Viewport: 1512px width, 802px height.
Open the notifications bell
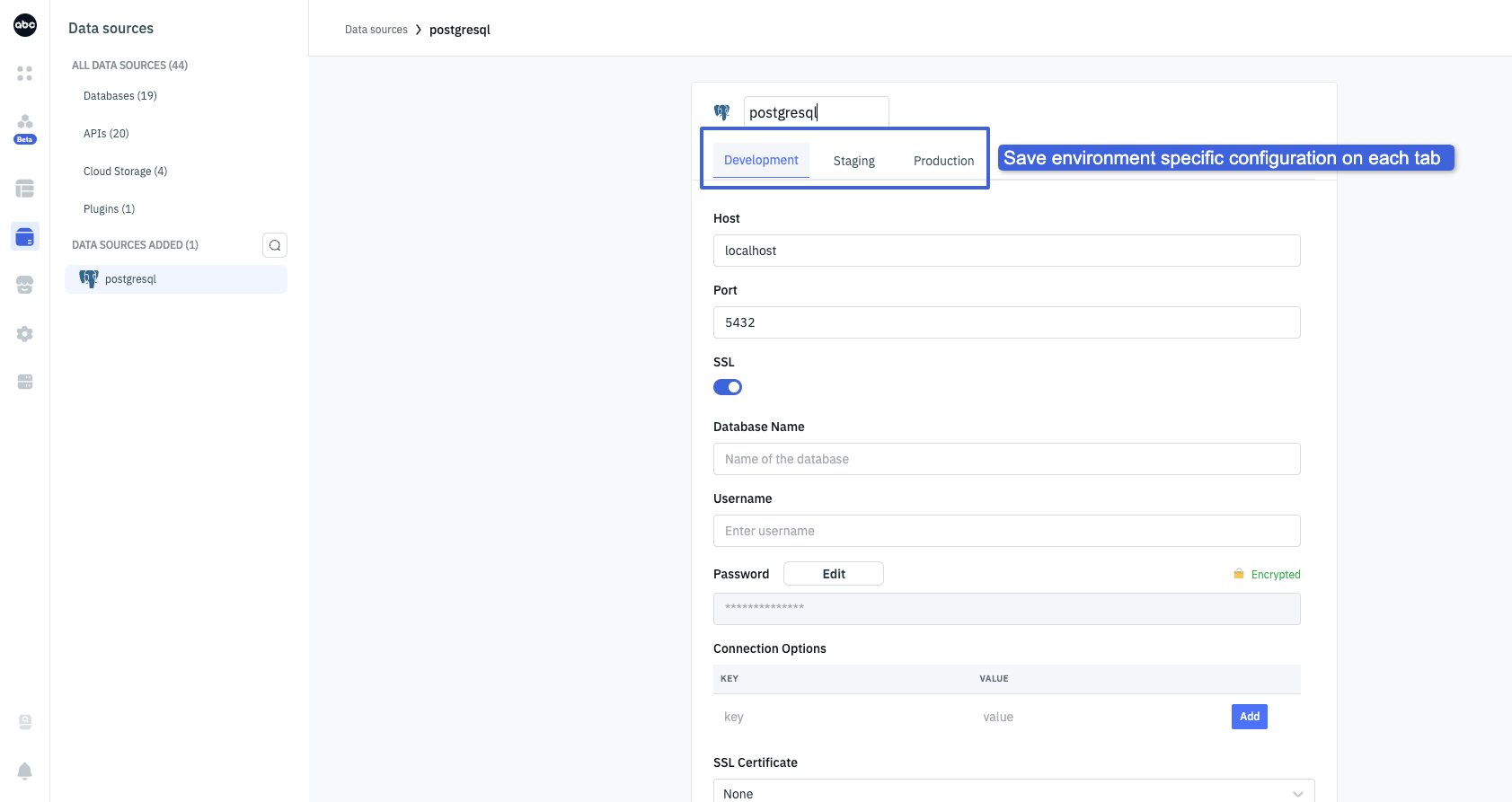(x=25, y=771)
